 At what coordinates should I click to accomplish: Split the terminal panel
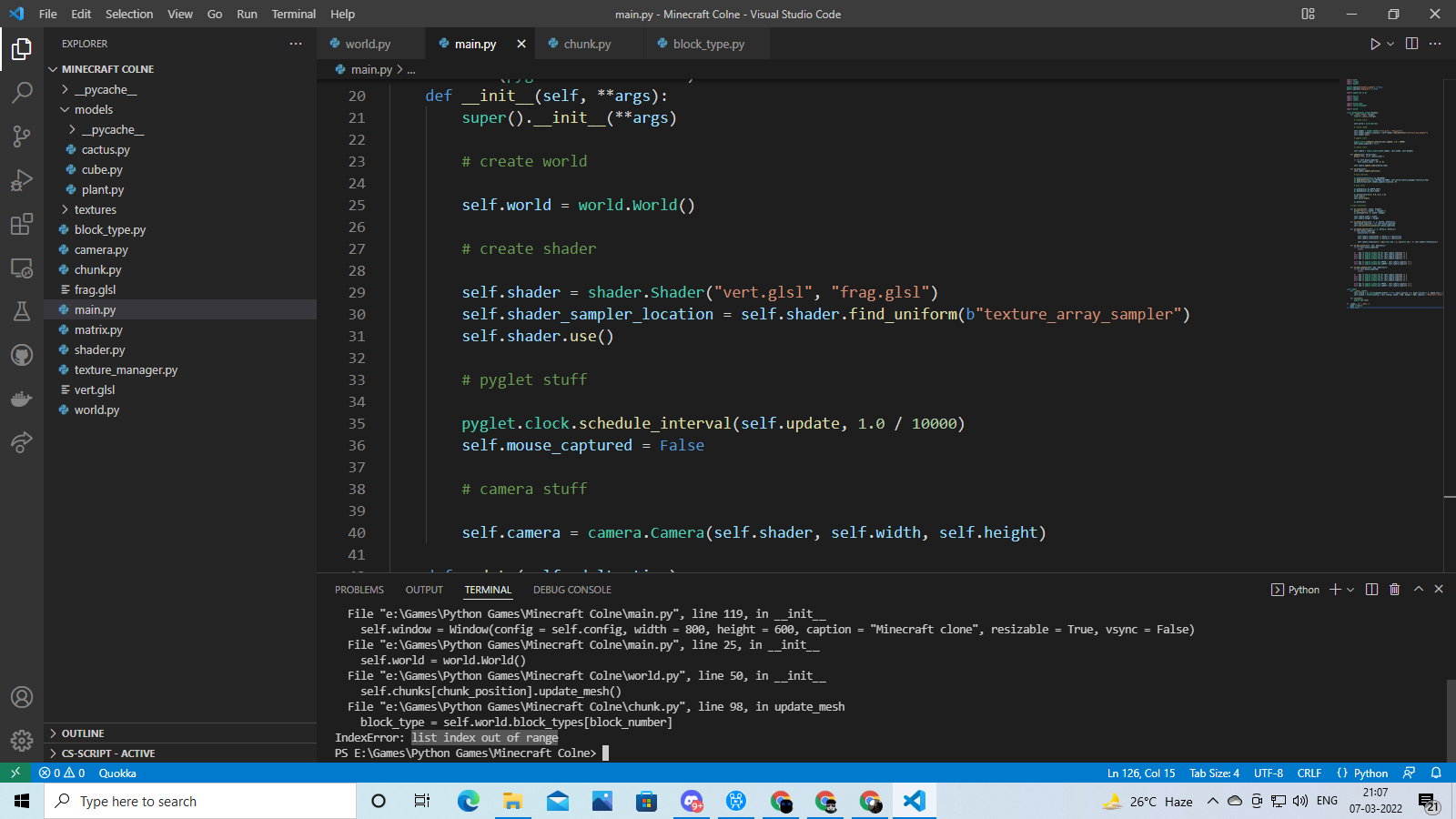(x=1372, y=590)
